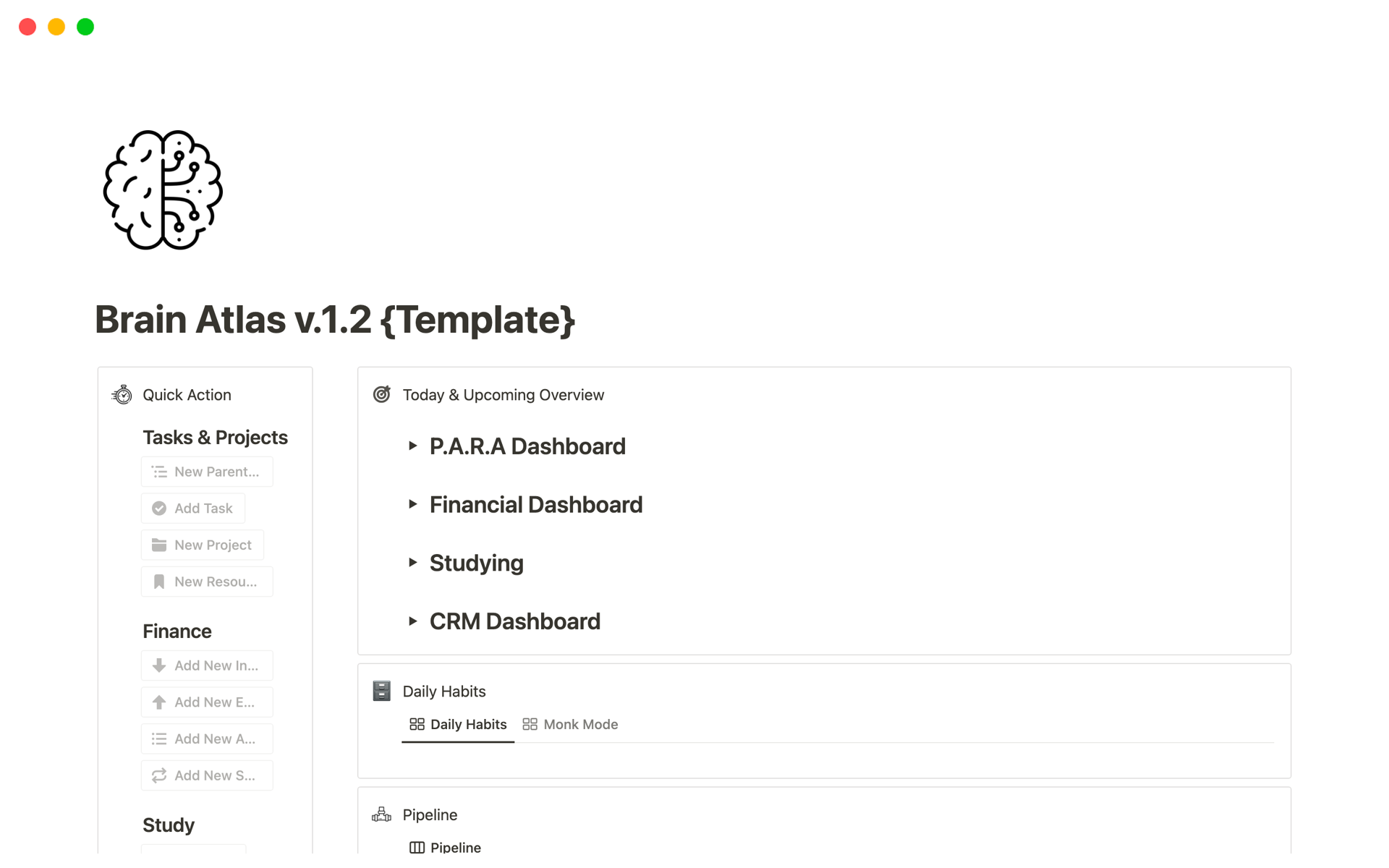The height and width of the screenshot is (868, 1389).
Task: Click the Brain Atlas v.1.2 page title
Action: [x=335, y=320]
